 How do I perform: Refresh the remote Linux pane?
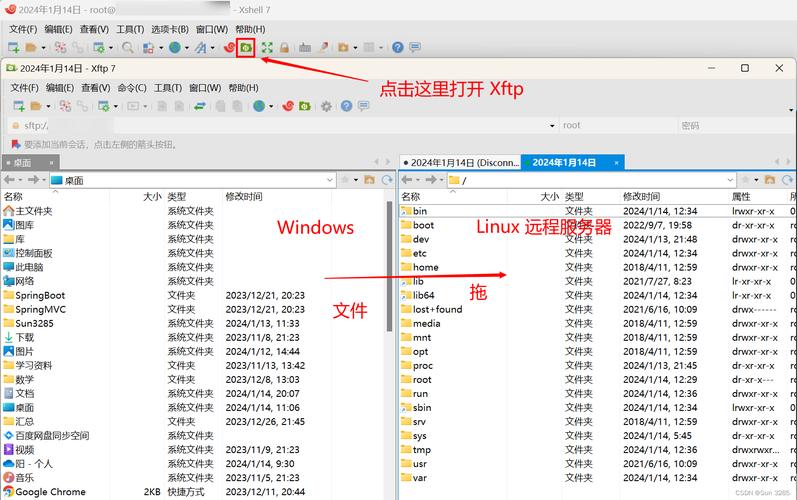point(787,180)
